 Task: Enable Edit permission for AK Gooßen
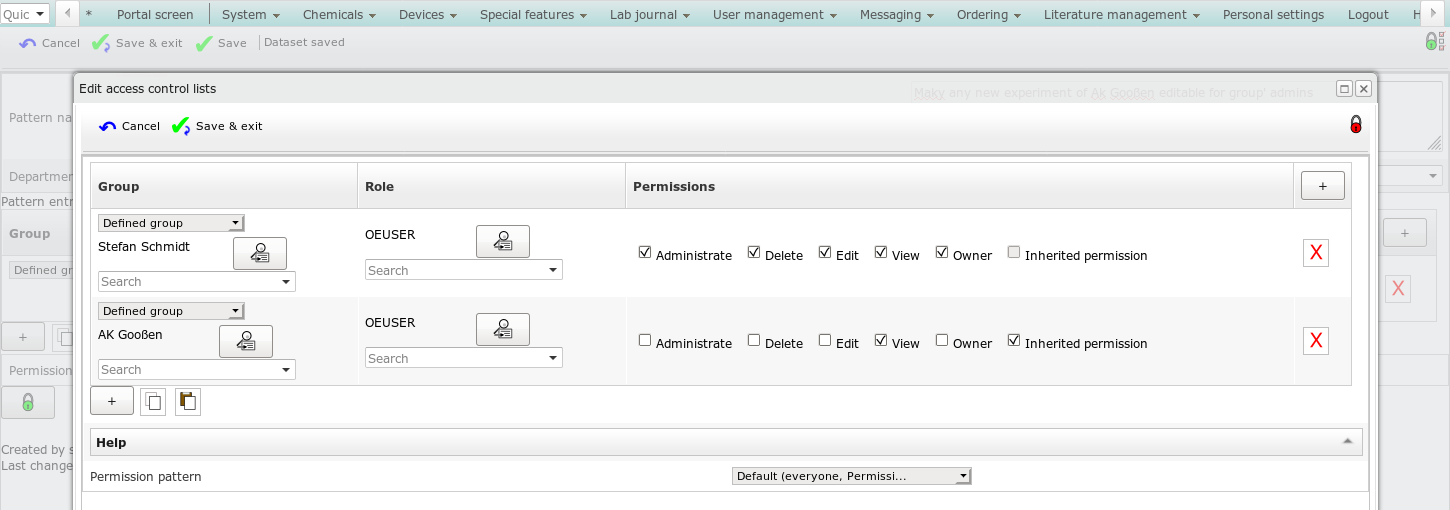click(x=825, y=341)
